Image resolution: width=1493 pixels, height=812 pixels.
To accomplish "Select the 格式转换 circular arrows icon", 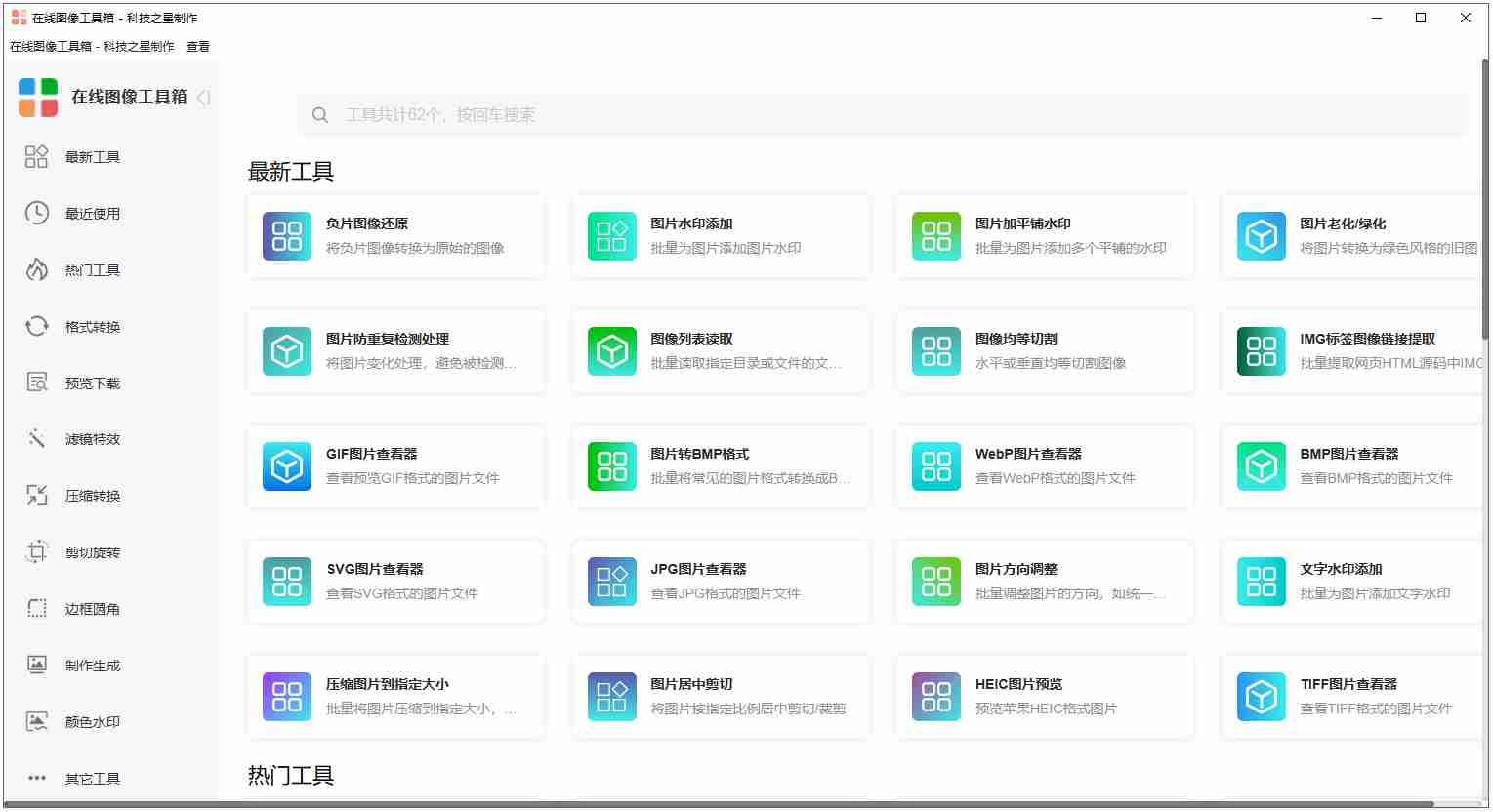I will coord(36,326).
